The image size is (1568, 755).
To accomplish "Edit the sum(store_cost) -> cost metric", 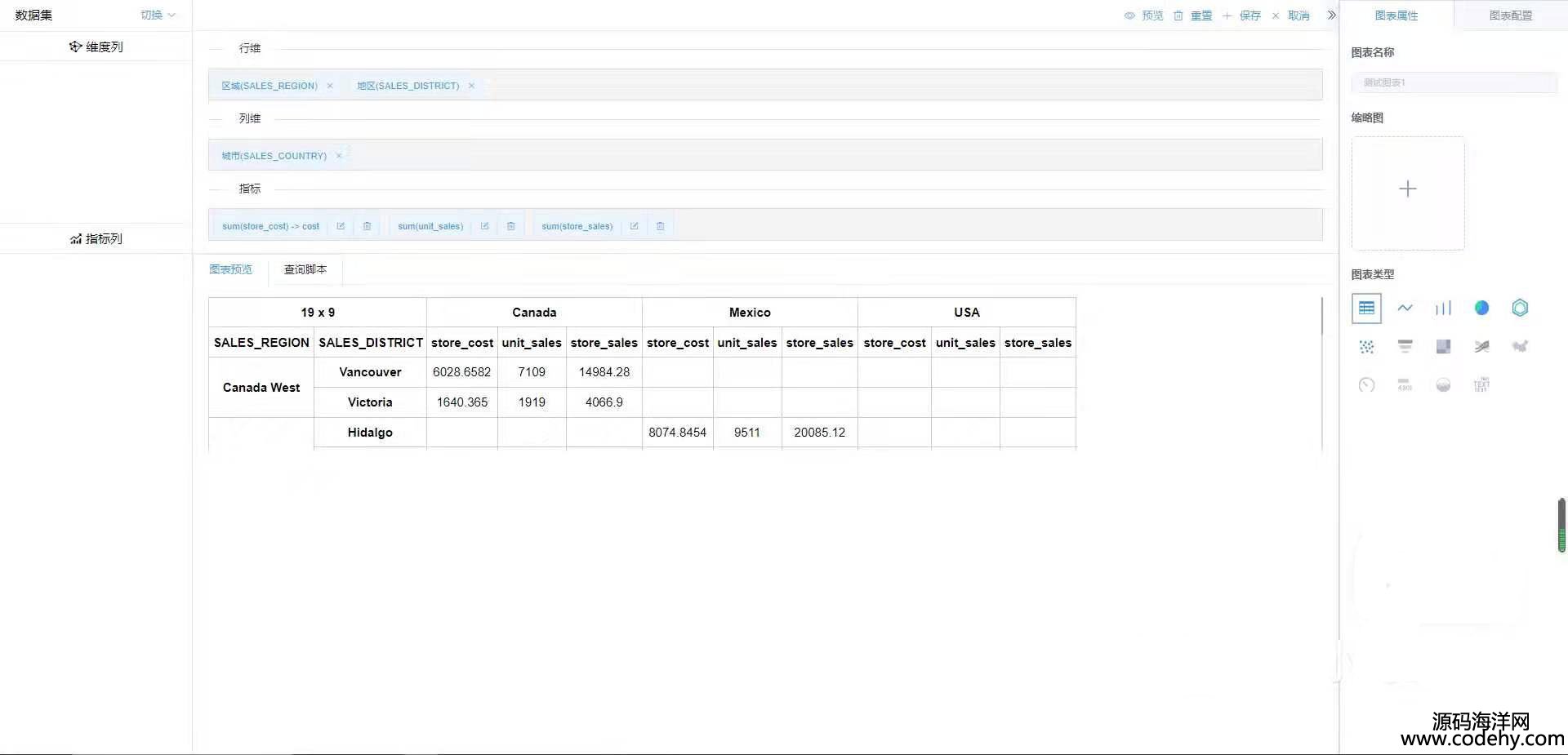I will [x=341, y=226].
